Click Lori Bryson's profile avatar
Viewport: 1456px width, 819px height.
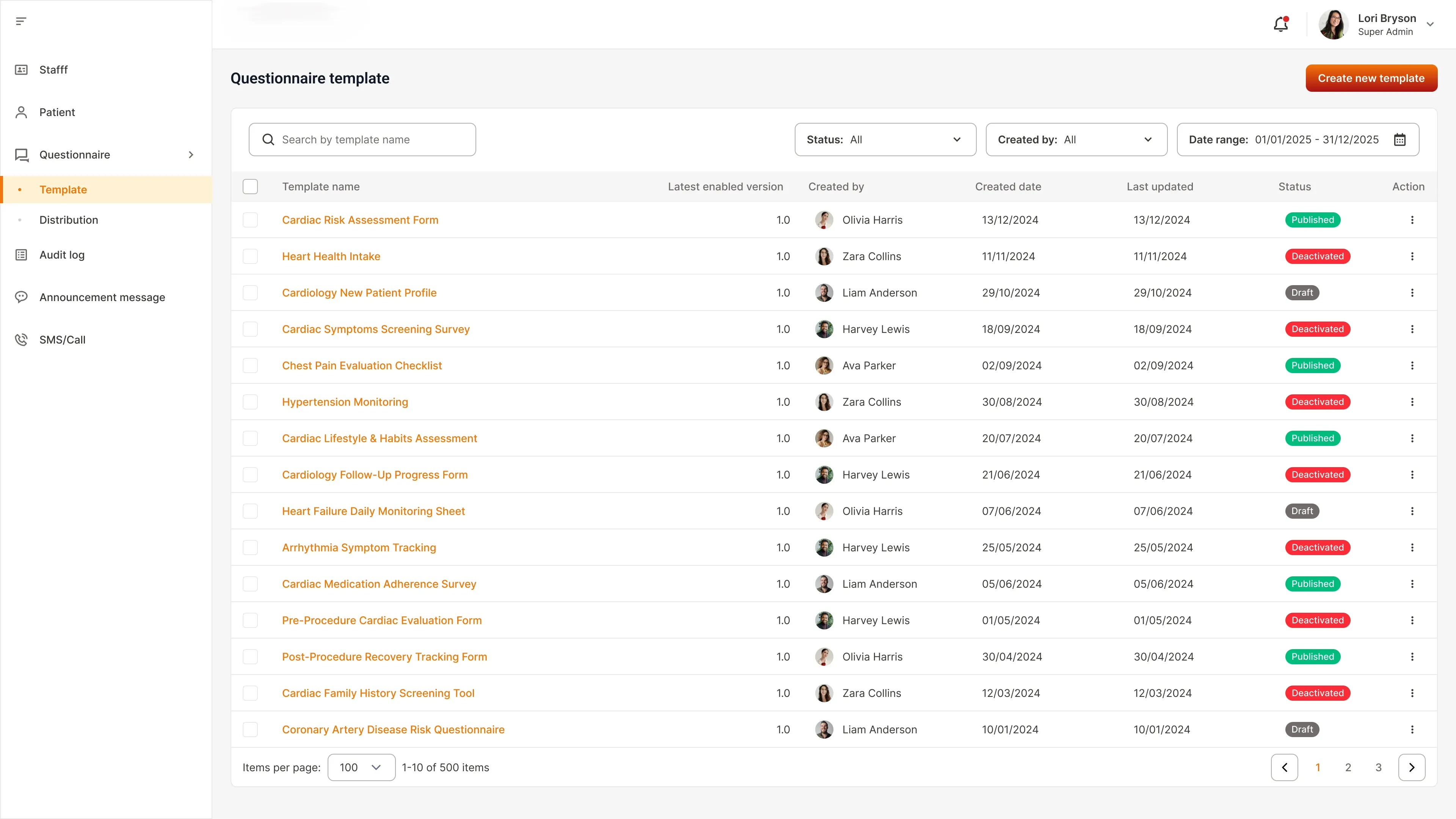tap(1334, 24)
